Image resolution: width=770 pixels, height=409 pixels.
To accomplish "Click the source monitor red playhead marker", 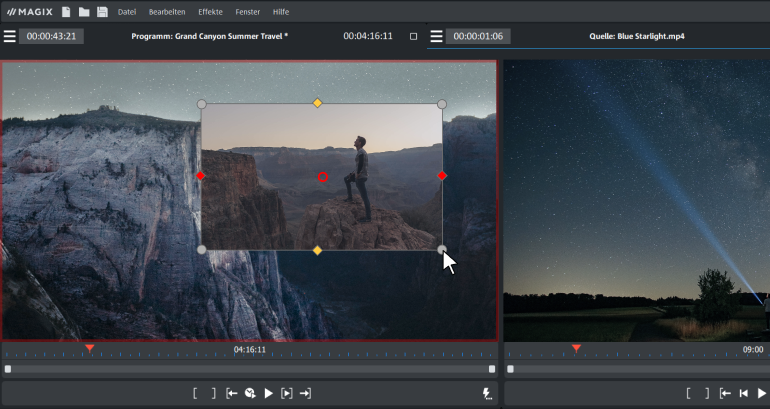I will (x=577, y=349).
